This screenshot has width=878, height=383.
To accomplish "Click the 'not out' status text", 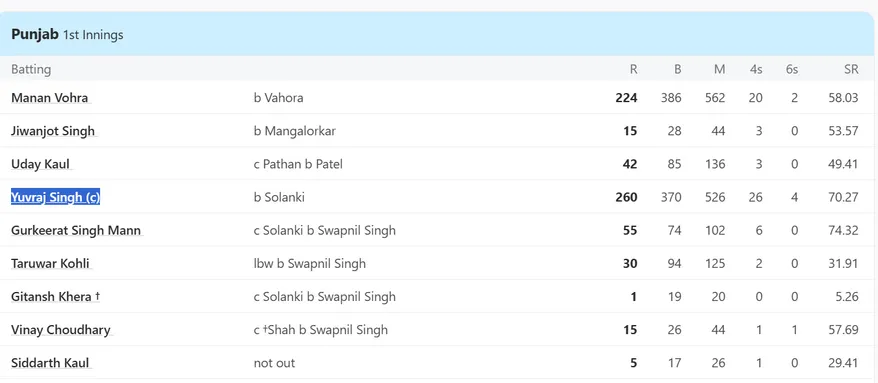I will tap(274, 363).
